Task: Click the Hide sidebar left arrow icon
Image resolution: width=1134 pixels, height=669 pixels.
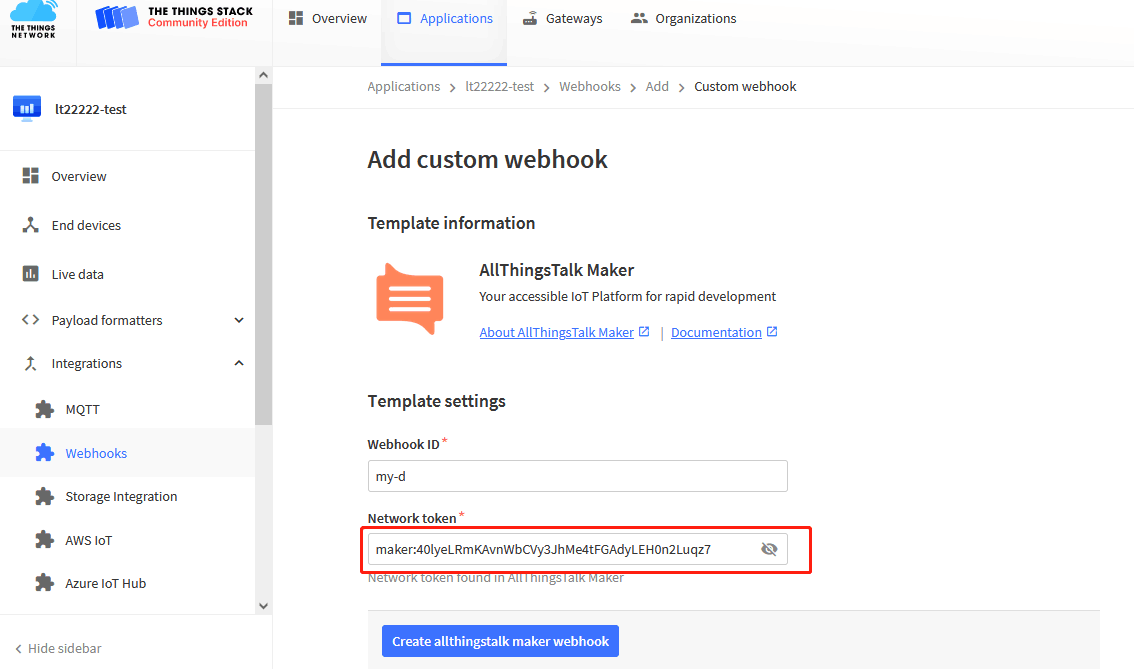Action: [x=18, y=649]
